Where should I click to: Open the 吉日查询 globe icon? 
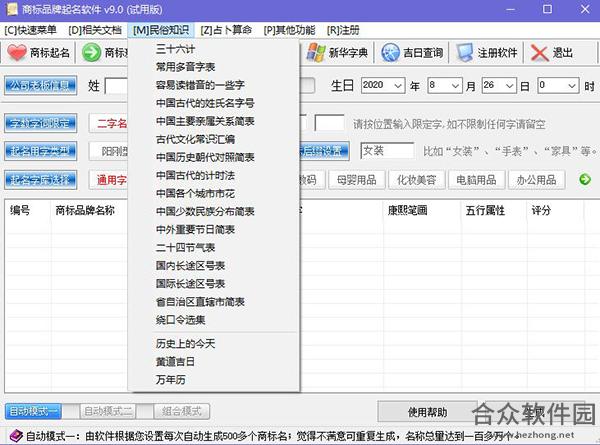[391, 52]
